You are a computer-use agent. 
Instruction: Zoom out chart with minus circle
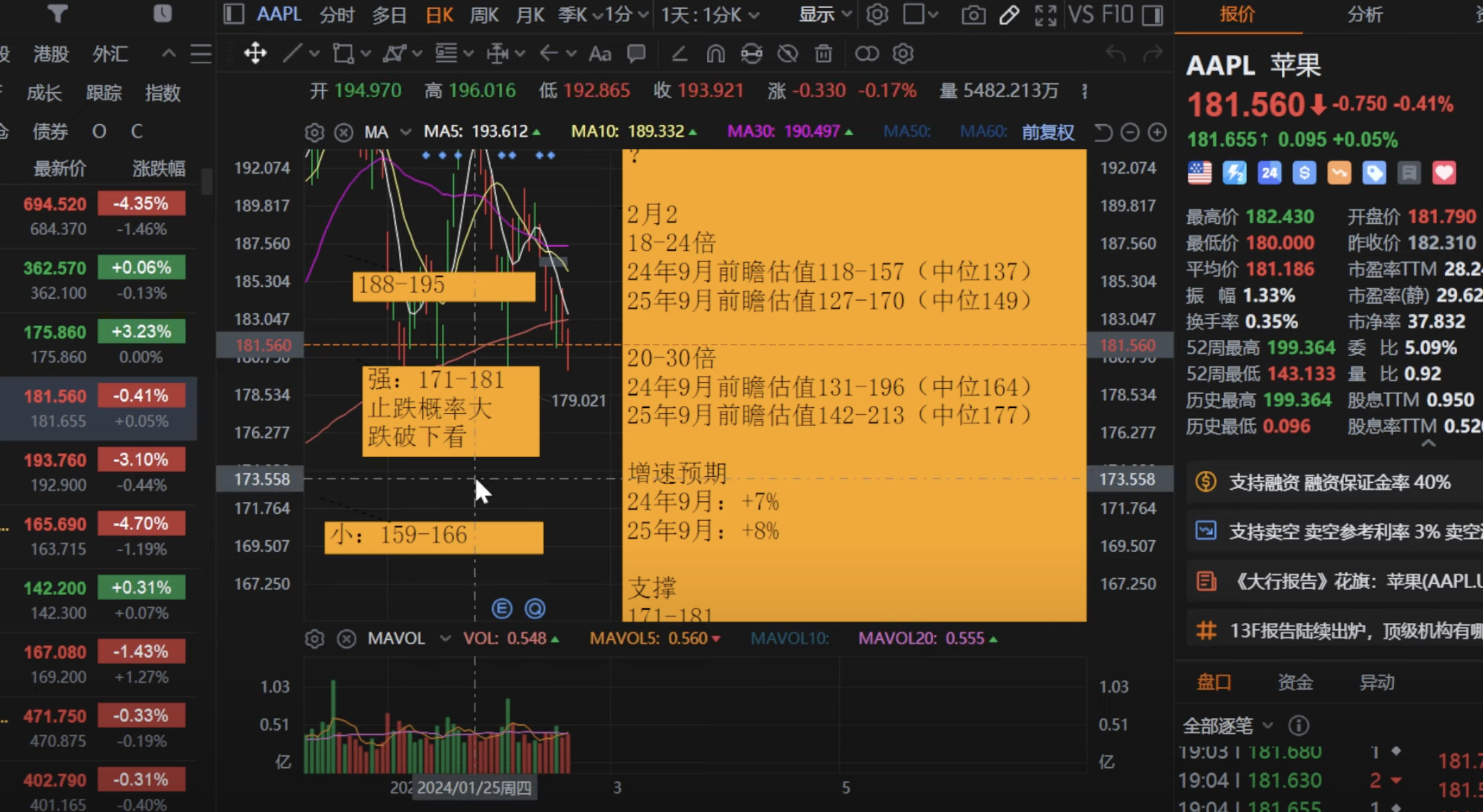point(1130,132)
